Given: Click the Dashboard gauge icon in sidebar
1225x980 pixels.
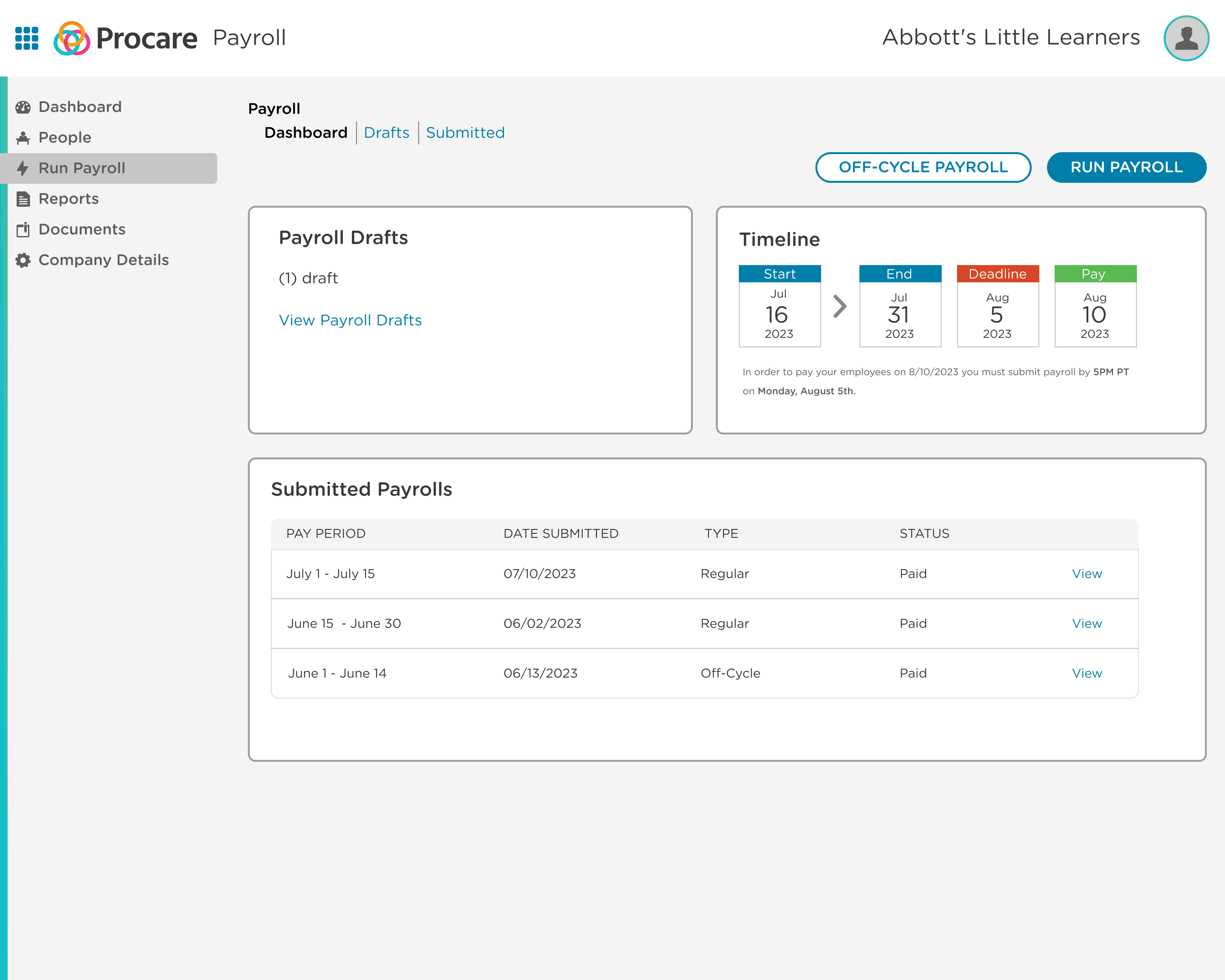Looking at the screenshot, I should (23, 107).
